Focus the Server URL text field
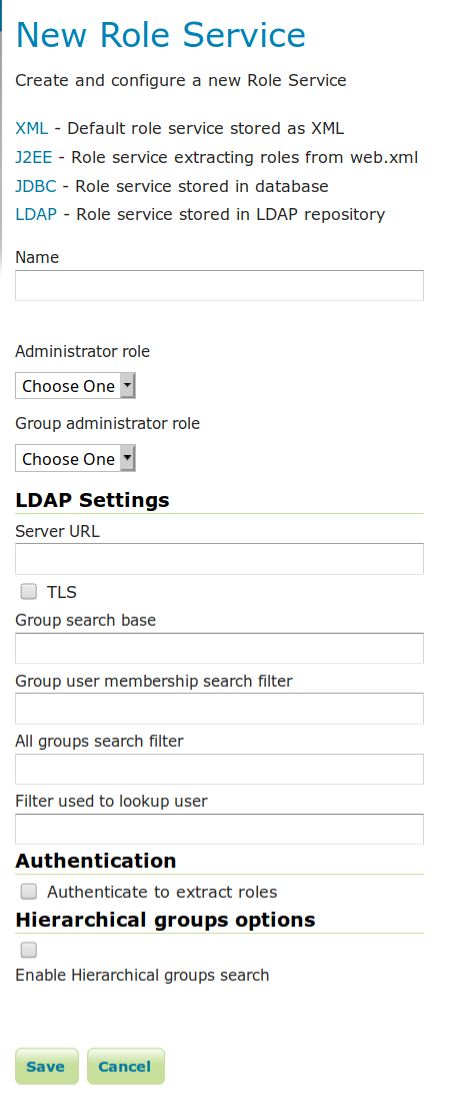The width and height of the screenshot is (458, 1119). coord(219,559)
